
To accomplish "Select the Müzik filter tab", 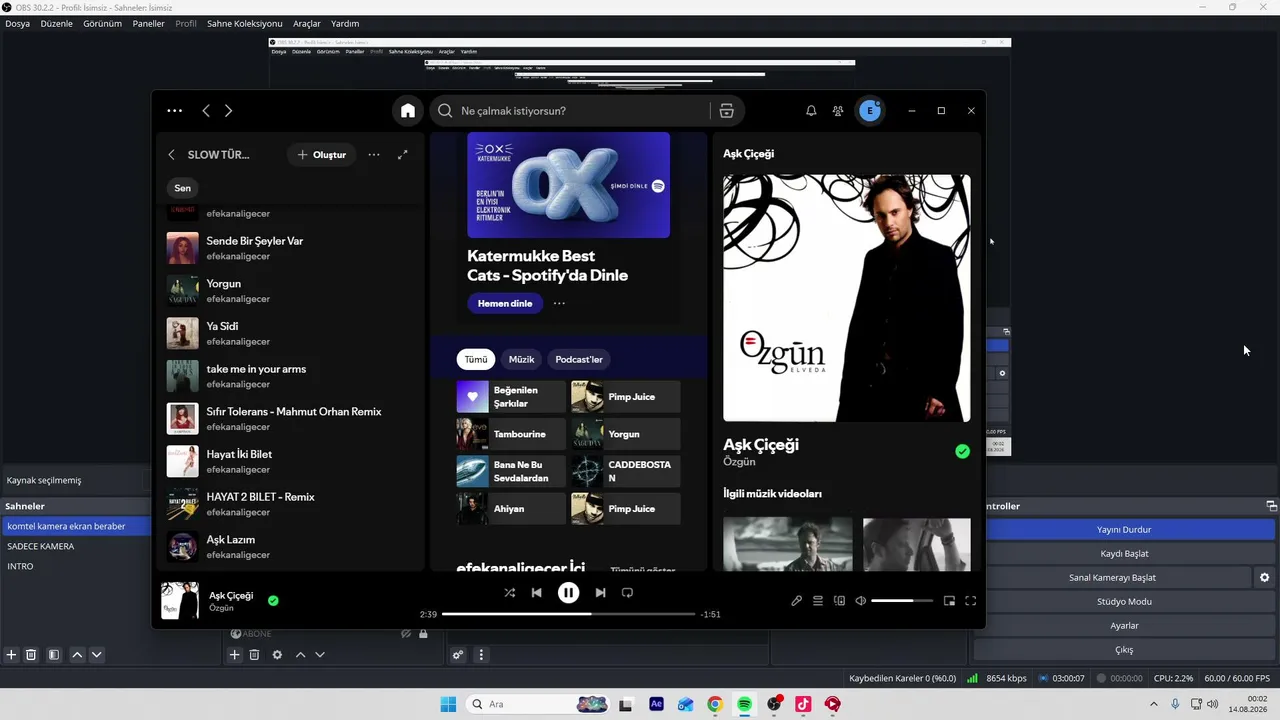I will pyautogui.click(x=521, y=359).
